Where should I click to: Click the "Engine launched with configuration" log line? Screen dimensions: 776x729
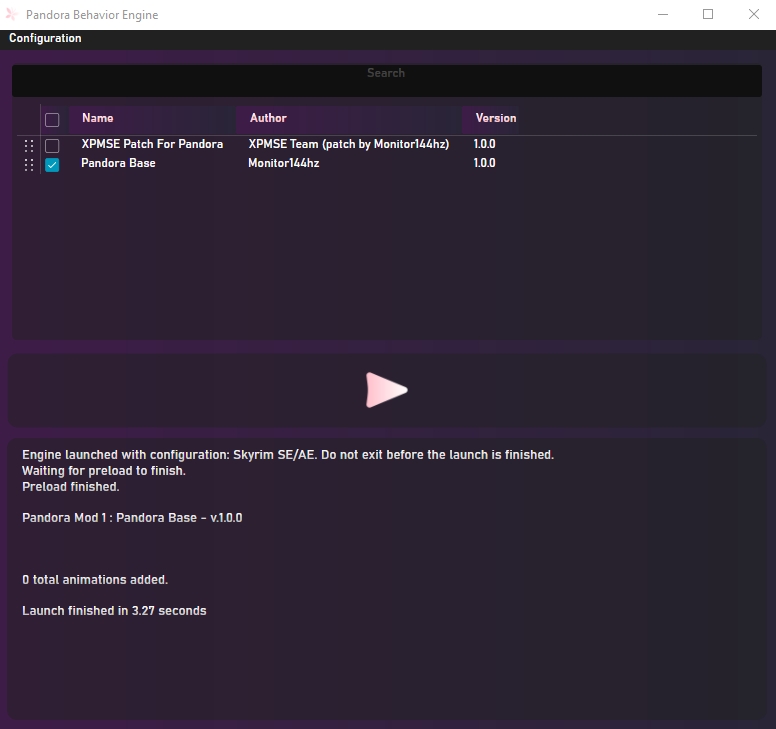[x=288, y=455]
